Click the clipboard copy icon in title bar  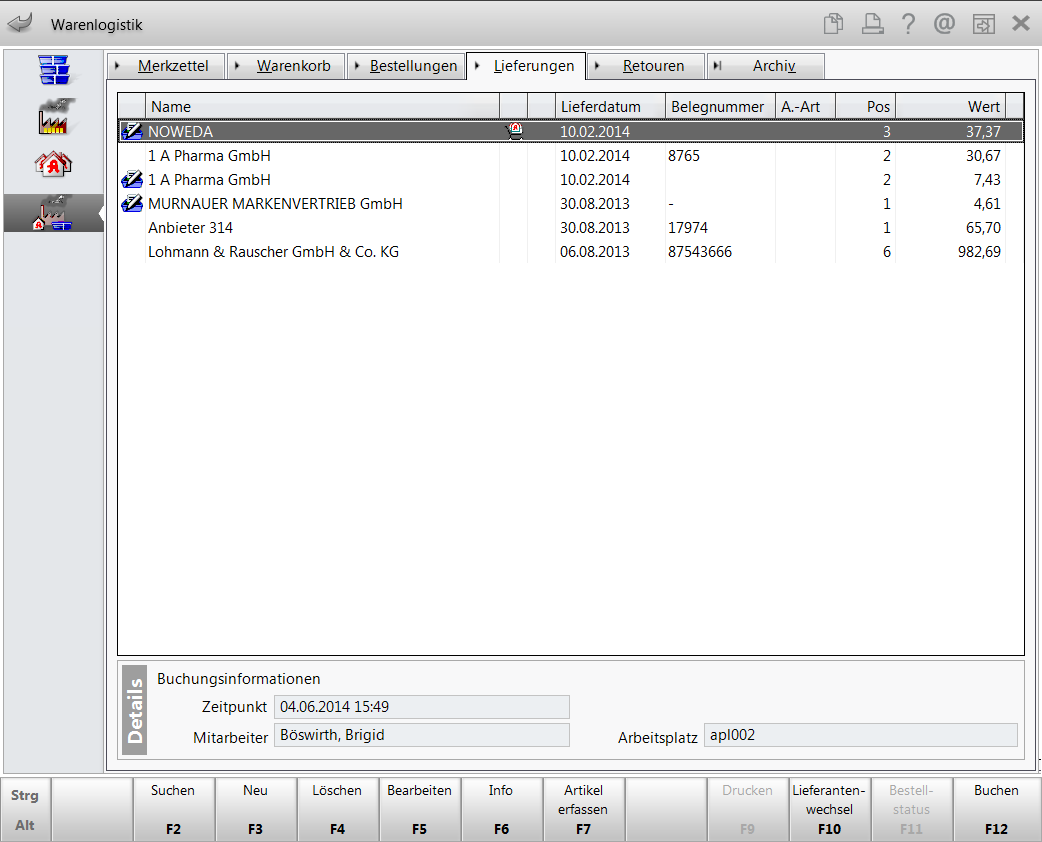tap(833, 24)
